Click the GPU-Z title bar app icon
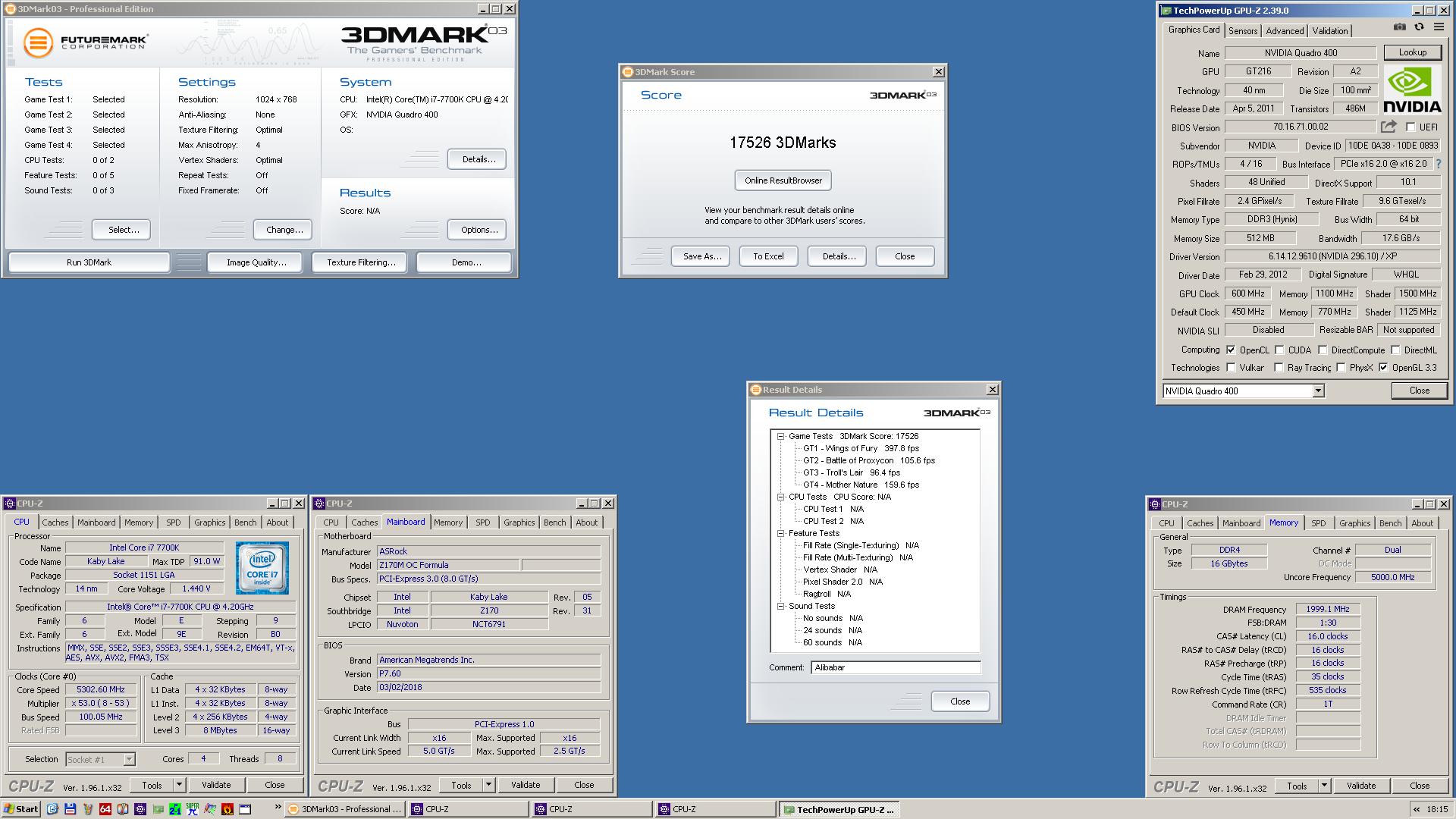The height and width of the screenshot is (819, 1456). (1166, 11)
